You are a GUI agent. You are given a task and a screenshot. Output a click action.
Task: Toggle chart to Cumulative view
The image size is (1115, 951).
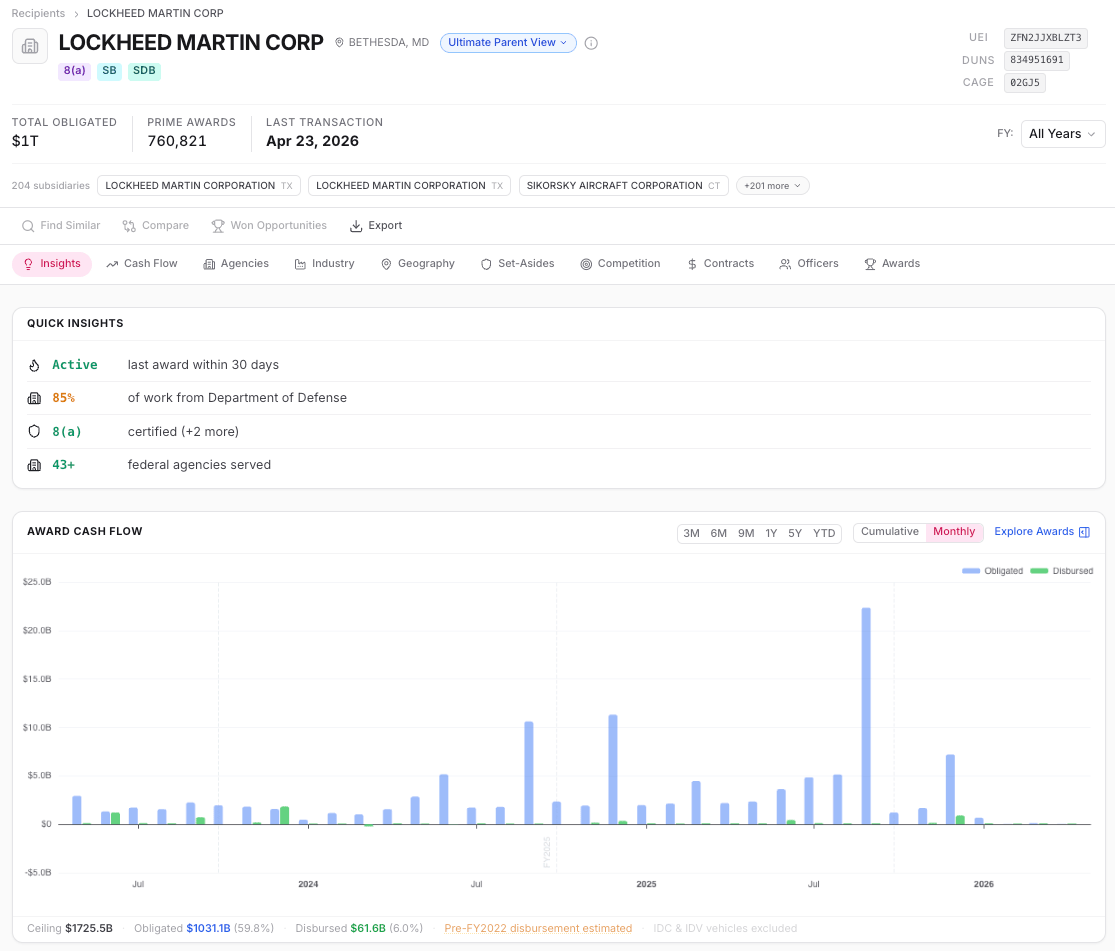pos(890,532)
